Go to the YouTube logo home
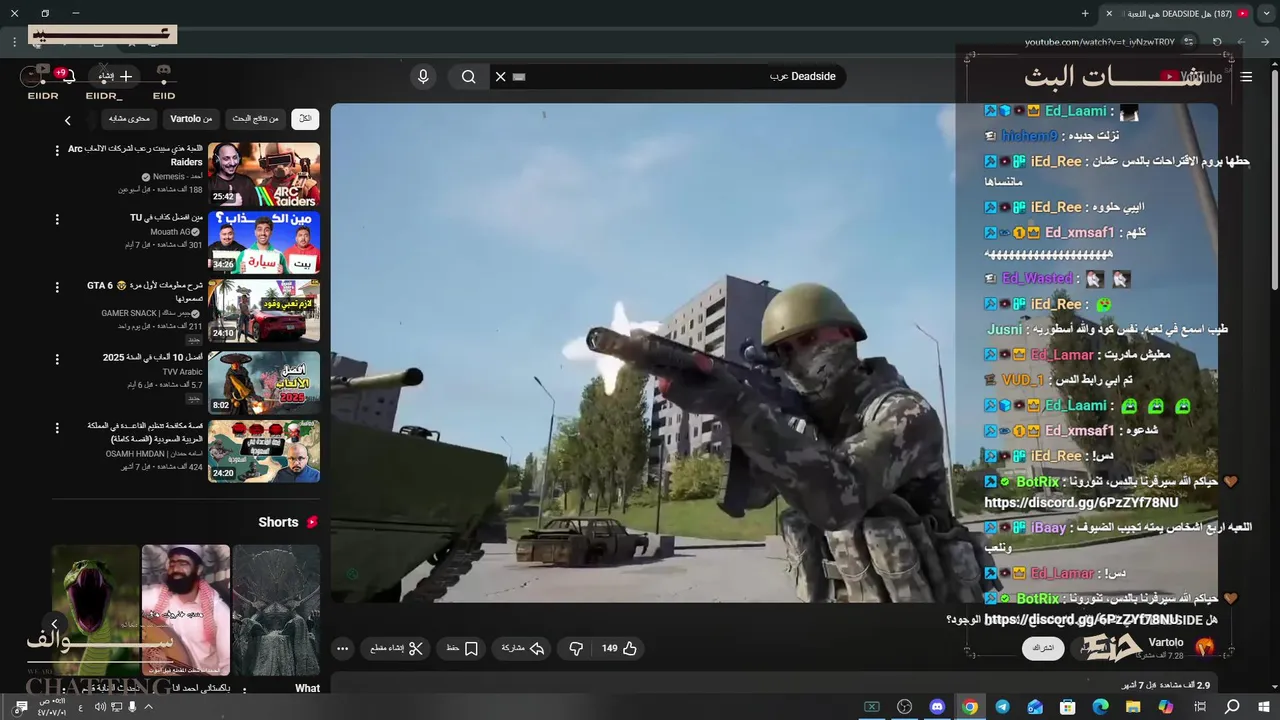 point(1192,77)
